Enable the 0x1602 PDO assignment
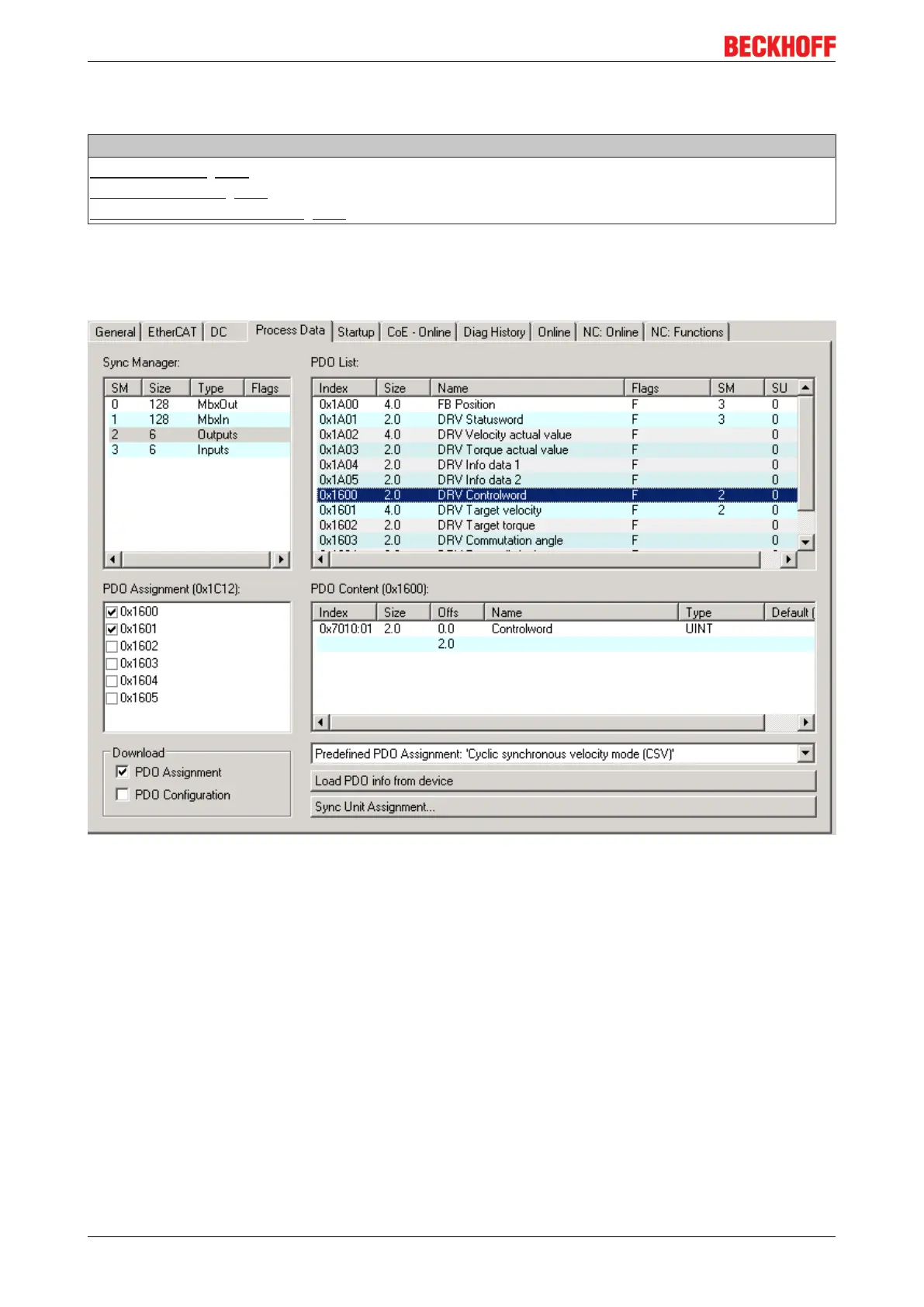 pos(112,647)
